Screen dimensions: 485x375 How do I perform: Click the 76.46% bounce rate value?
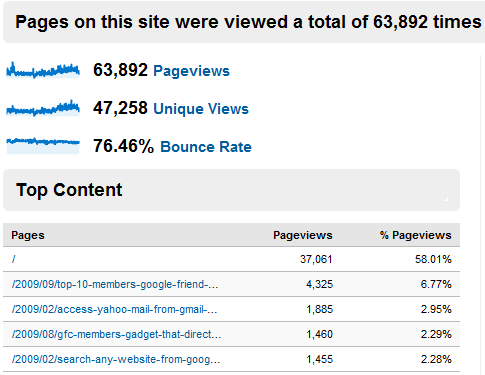[123, 146]
